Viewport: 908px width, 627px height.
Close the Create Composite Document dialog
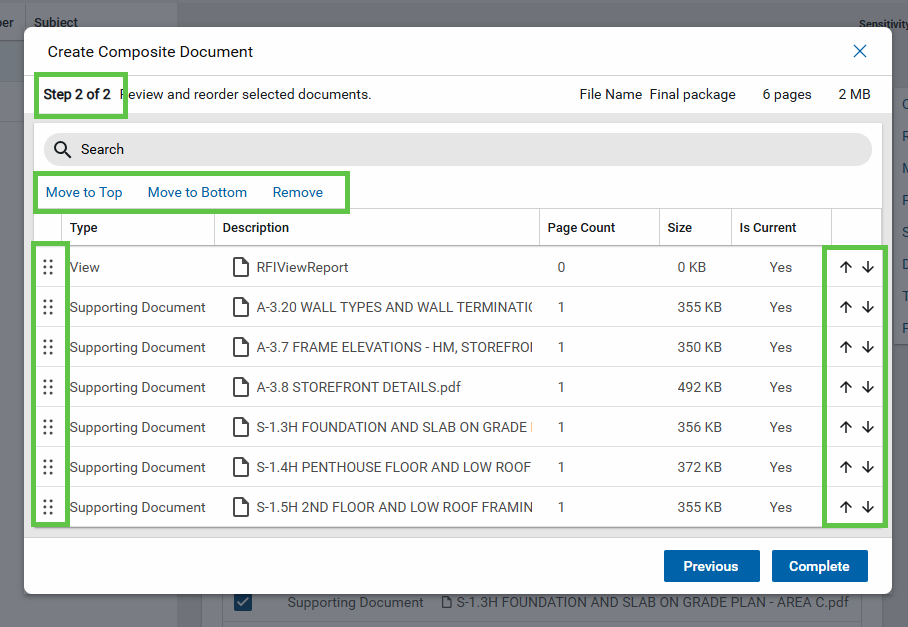pos(859,51)
